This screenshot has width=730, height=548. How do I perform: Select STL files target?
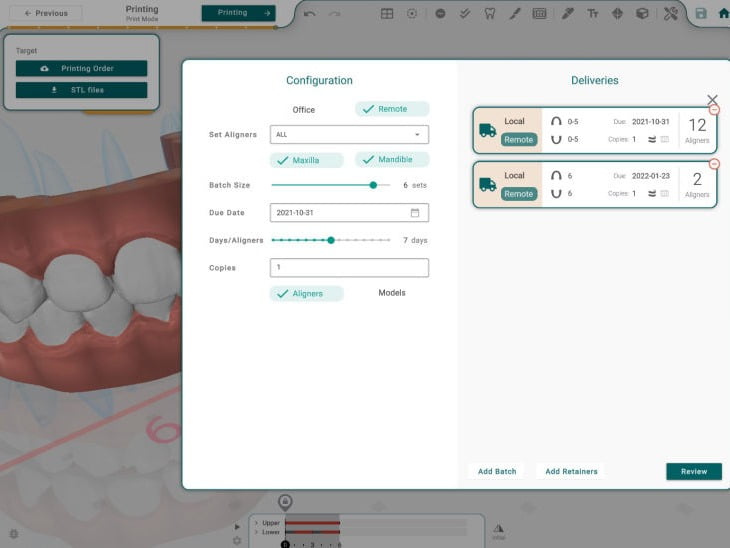point(81,90)
